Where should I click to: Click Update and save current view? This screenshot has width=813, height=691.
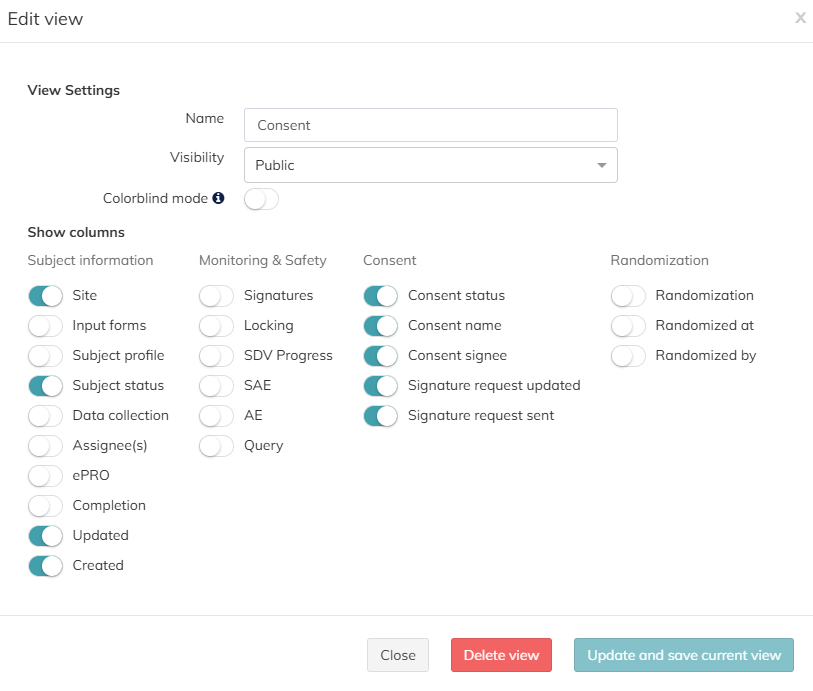click(x=683, y=655)
